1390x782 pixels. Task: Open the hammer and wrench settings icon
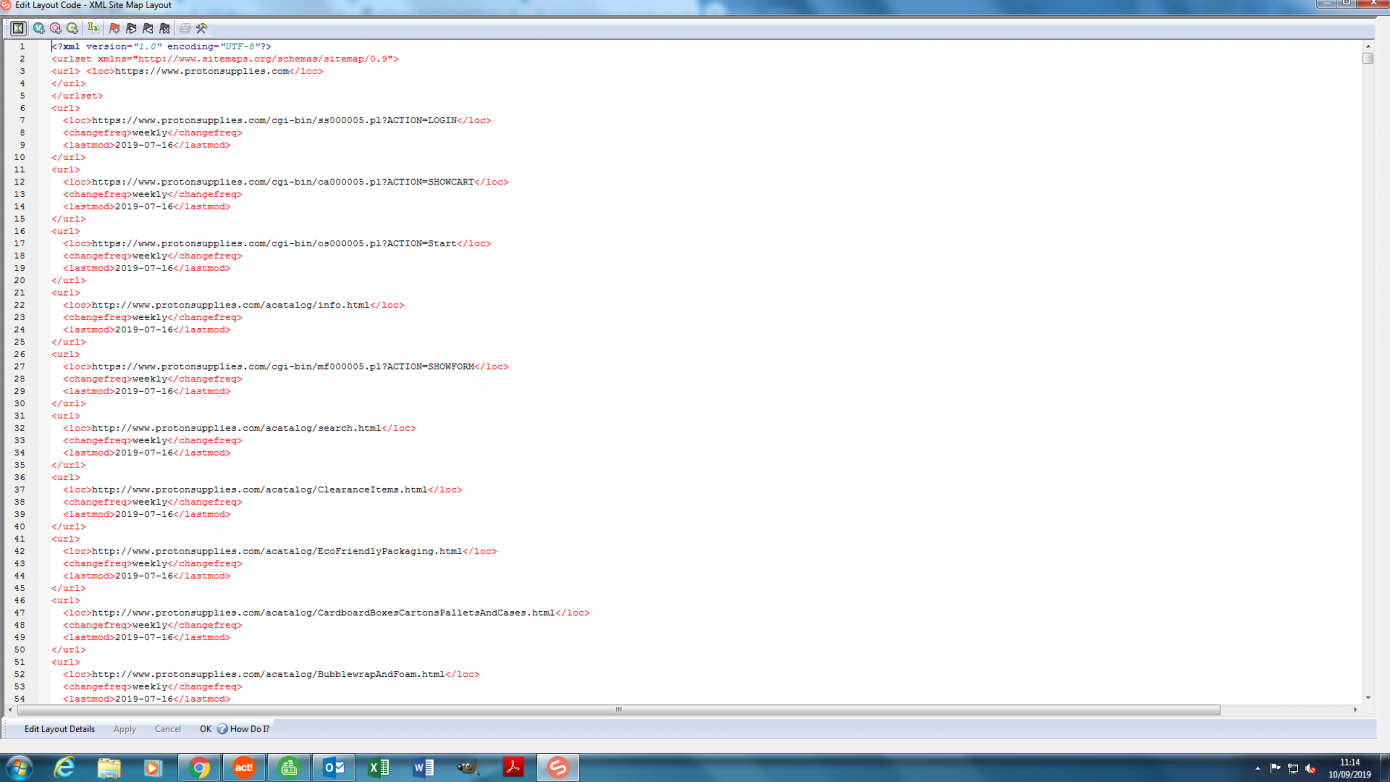[x=202, y=28]
